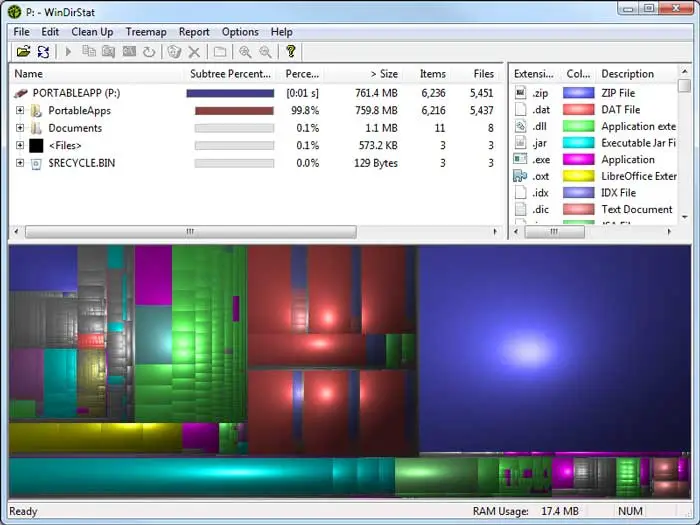The image size is (700, 525).
Task: Expand the $RECYCLE.BIN tree node
Action: pyautogui.click(x=20, y=163)
